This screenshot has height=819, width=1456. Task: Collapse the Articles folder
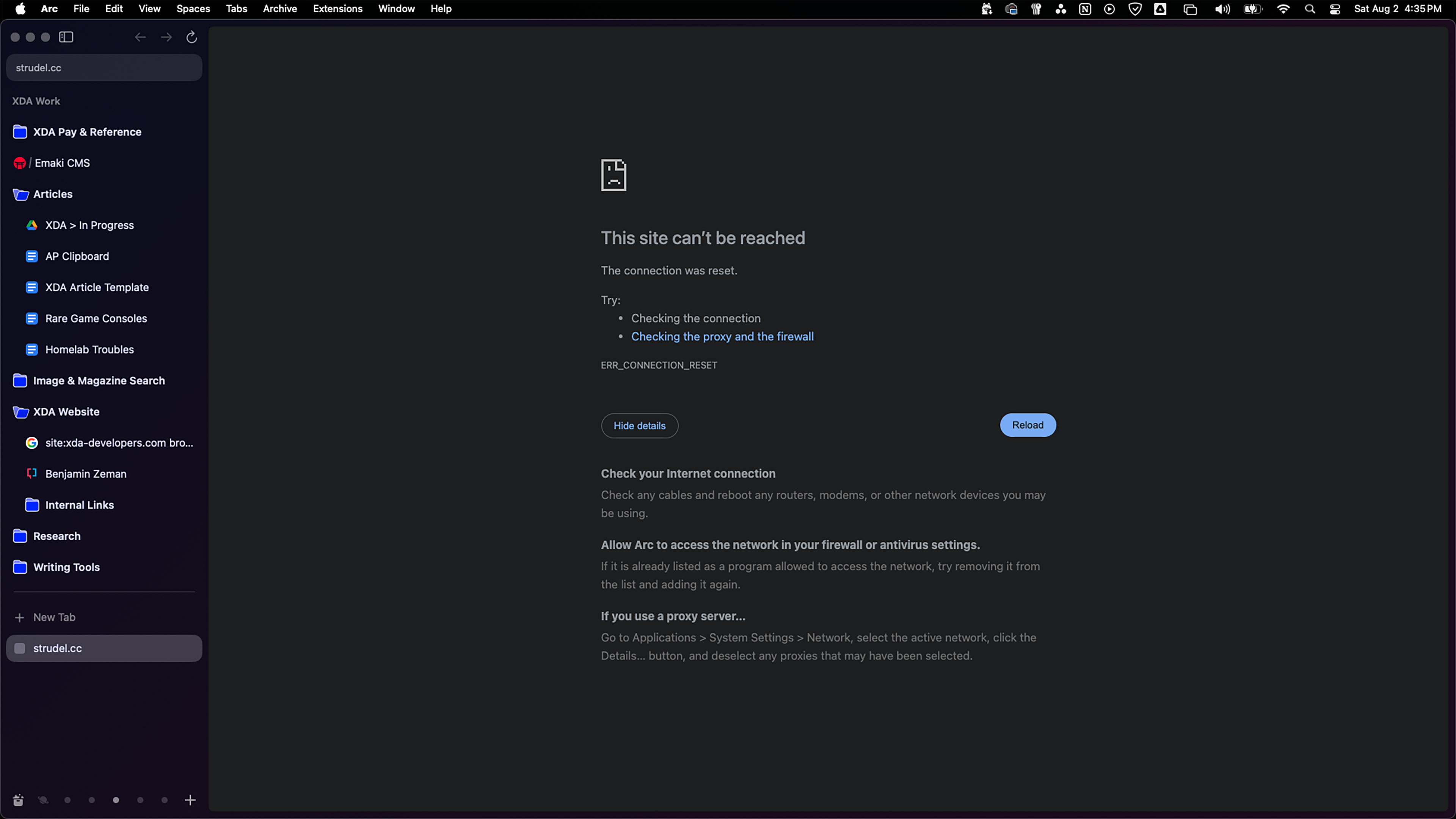tap(104, 194)
